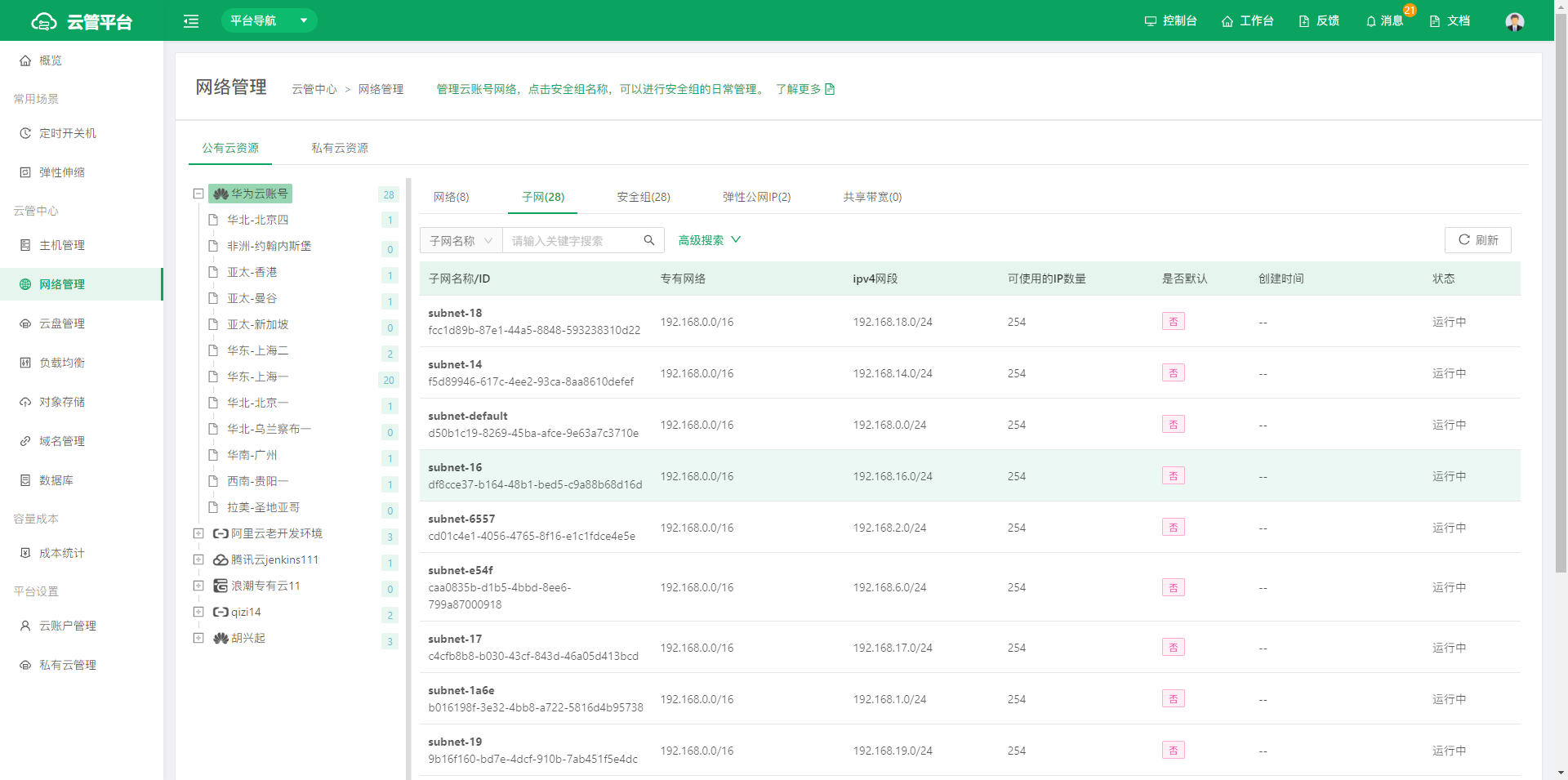Open 弹性伸缩 in sidebar
This screenshot has width=1568, height=780.
(82, 172)
